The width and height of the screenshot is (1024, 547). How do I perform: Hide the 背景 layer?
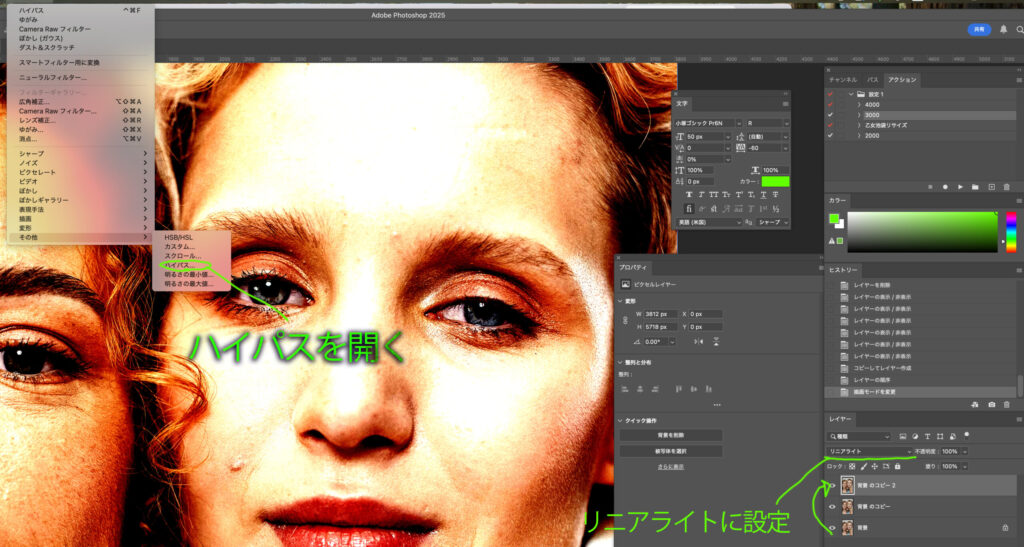pyautogui.click(x=832, y=527)
